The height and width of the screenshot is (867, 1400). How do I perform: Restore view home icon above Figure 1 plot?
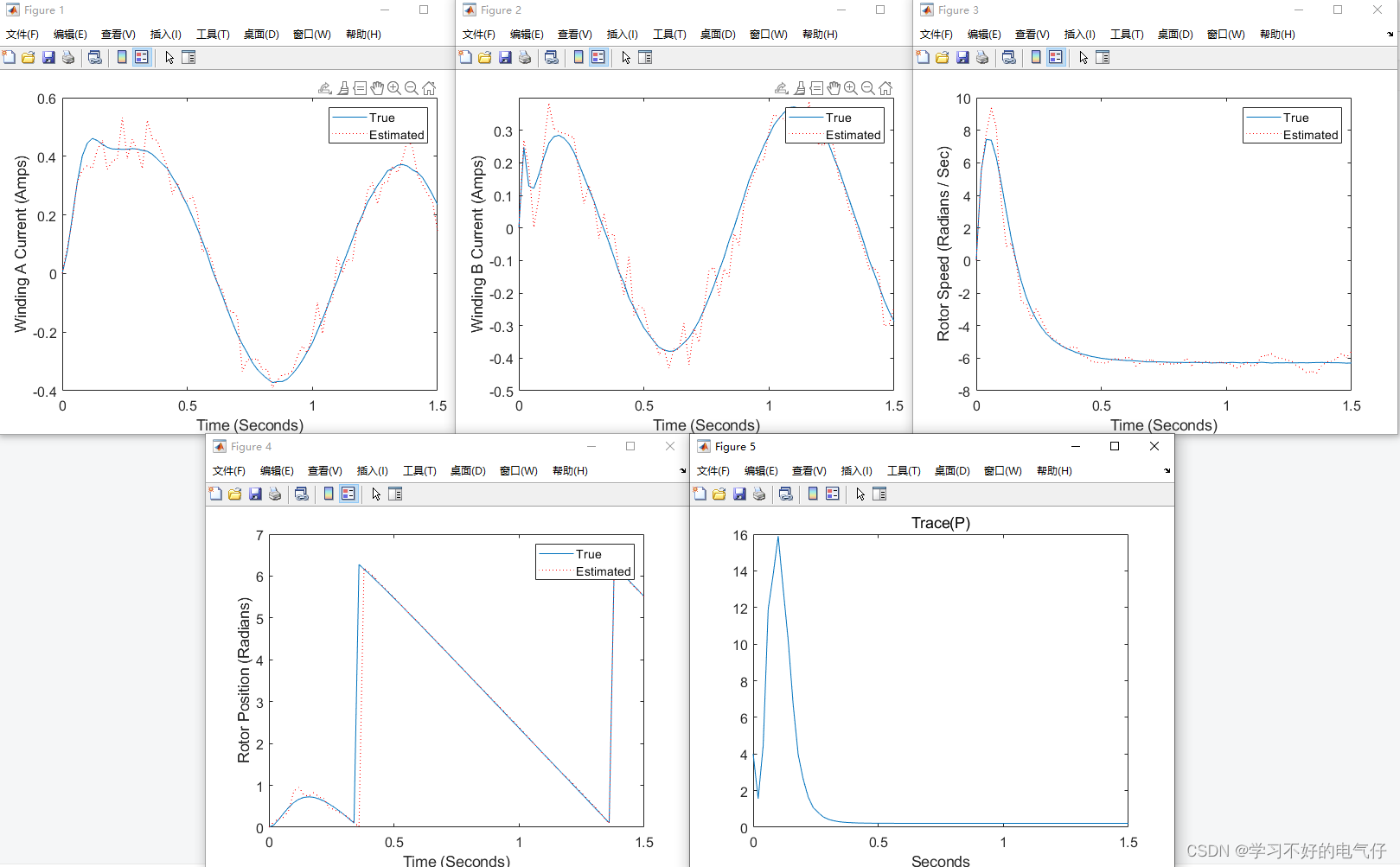(429, 88)
